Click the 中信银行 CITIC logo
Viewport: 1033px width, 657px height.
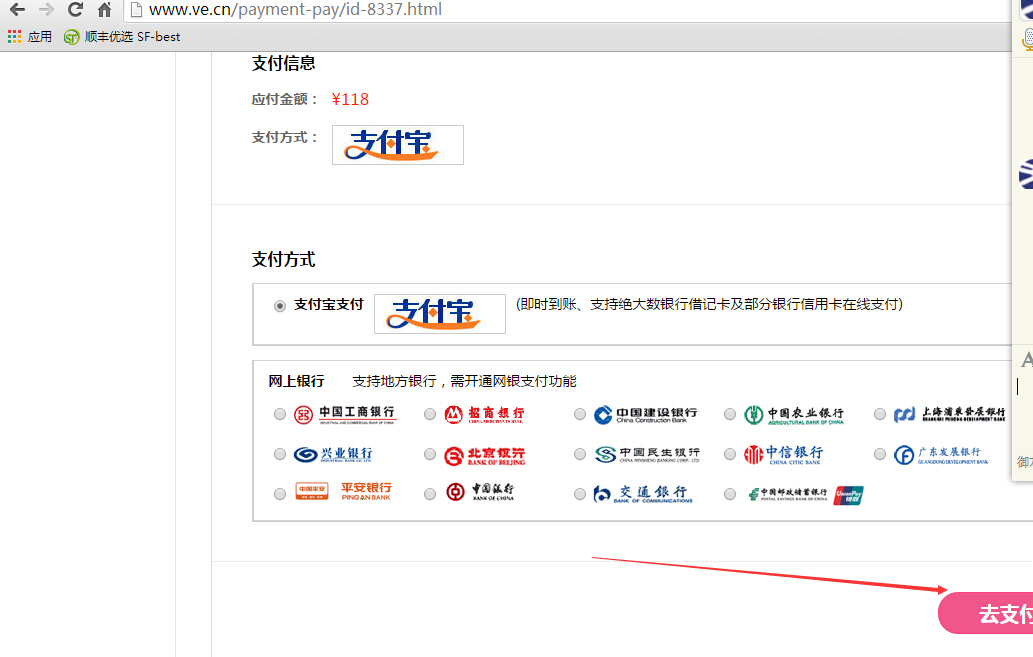(783, 454)
